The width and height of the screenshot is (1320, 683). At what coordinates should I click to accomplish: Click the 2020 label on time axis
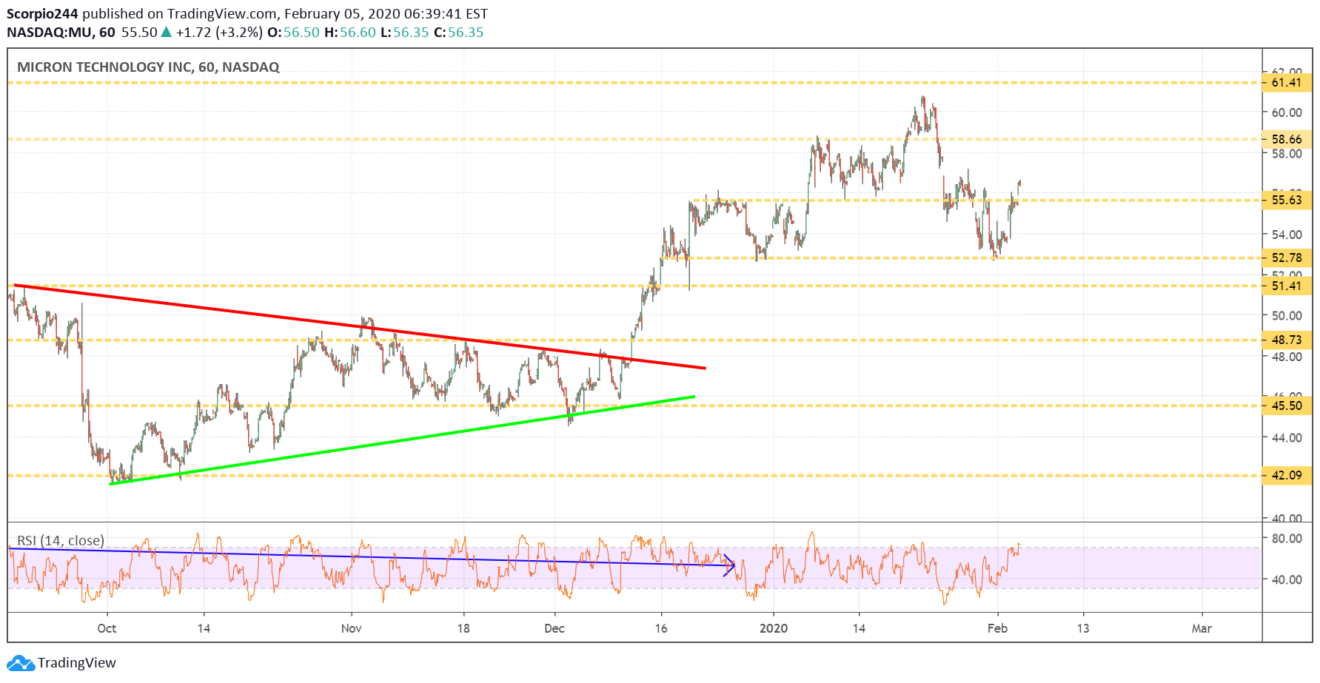pos(775,629)
